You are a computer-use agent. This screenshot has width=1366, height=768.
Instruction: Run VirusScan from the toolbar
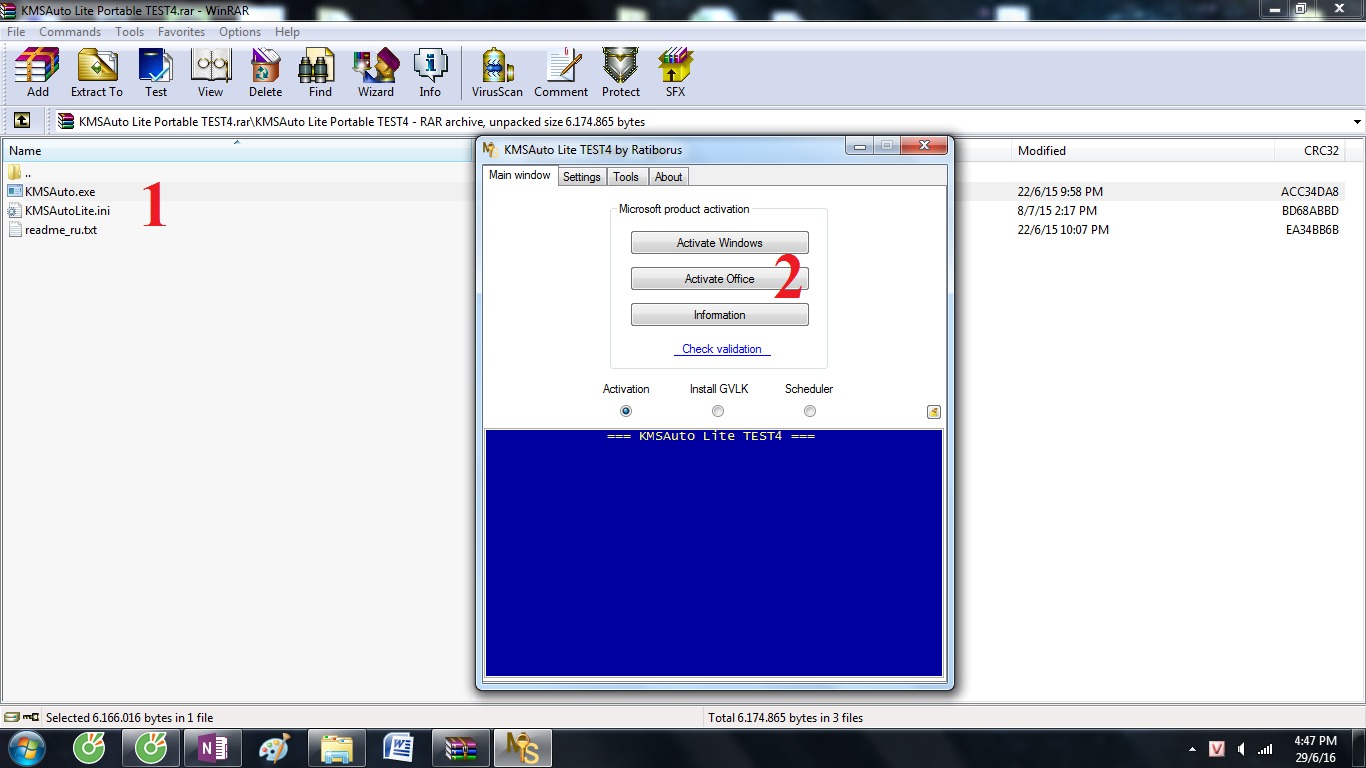tap(497, 73)
